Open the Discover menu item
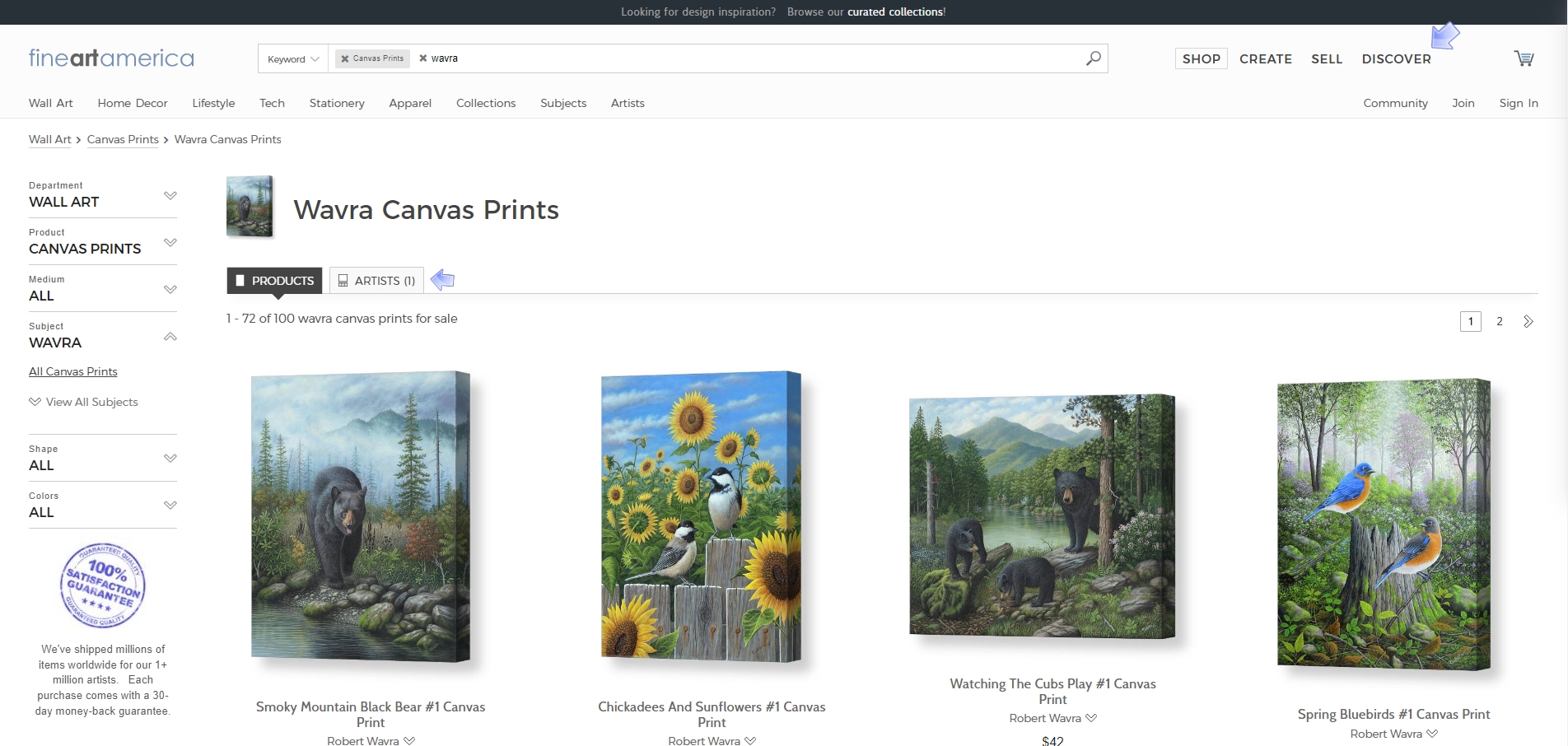This screenshot has width=1568, height=746. click(x=1396, y=59)
